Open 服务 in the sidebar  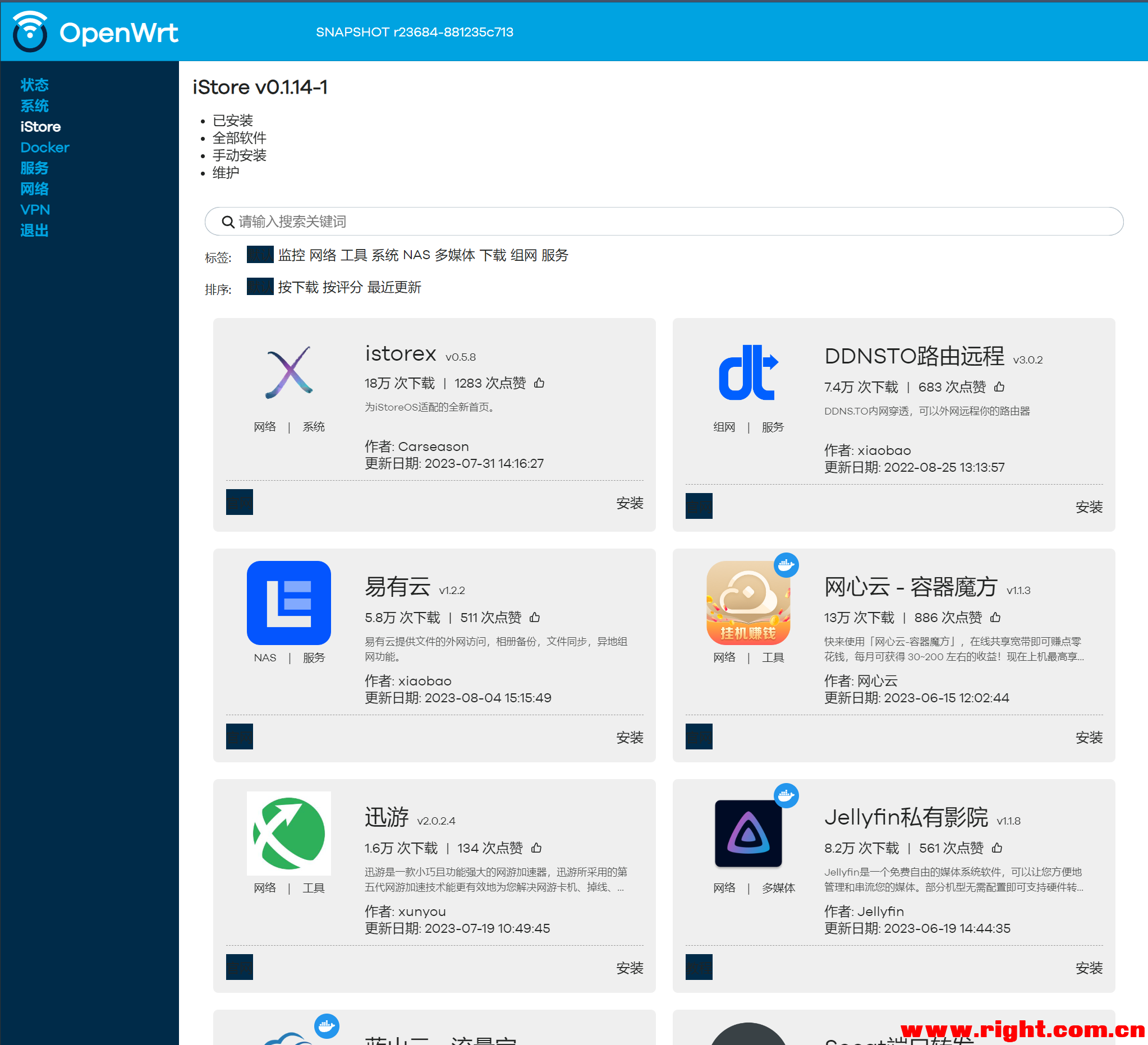[x=34, y=168]
